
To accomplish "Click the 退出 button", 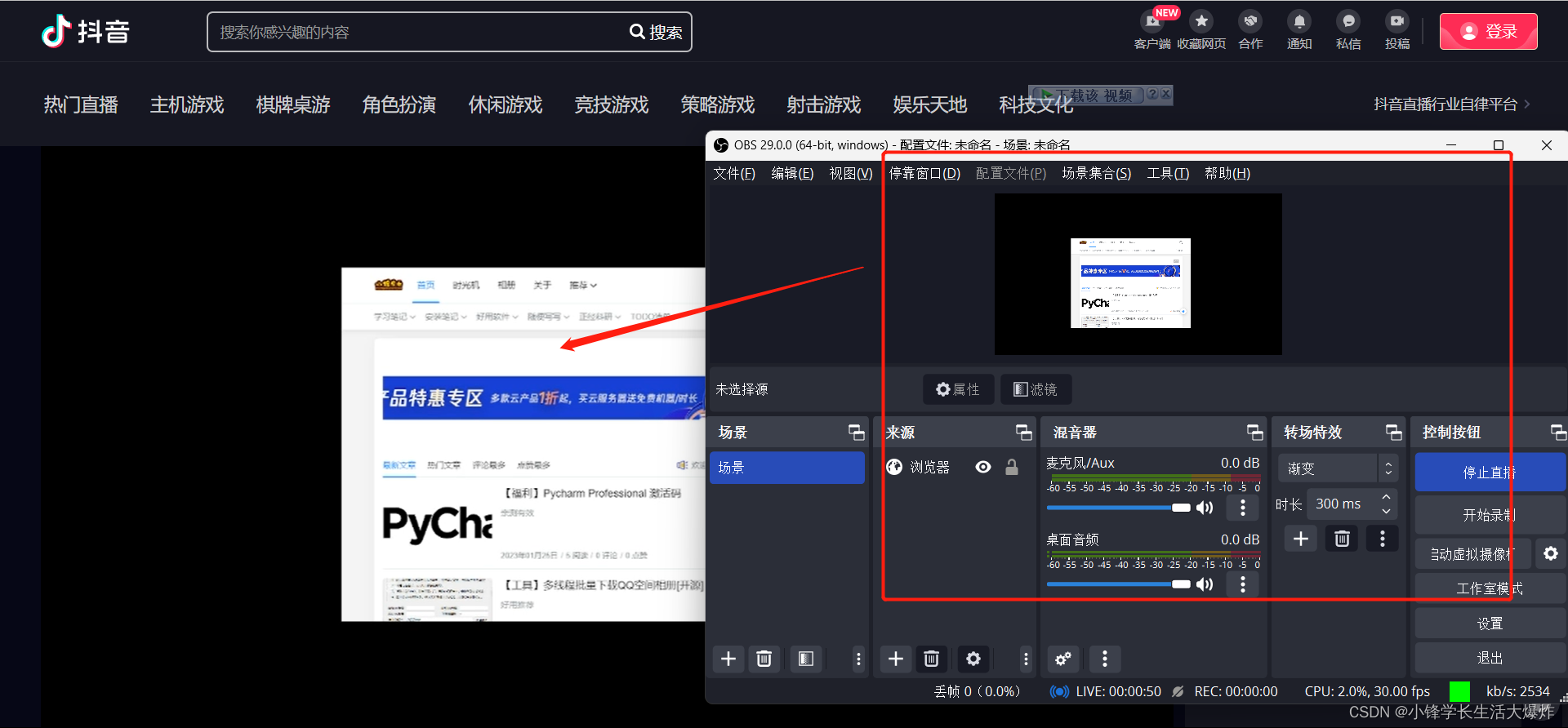I will click(1490, 658).
